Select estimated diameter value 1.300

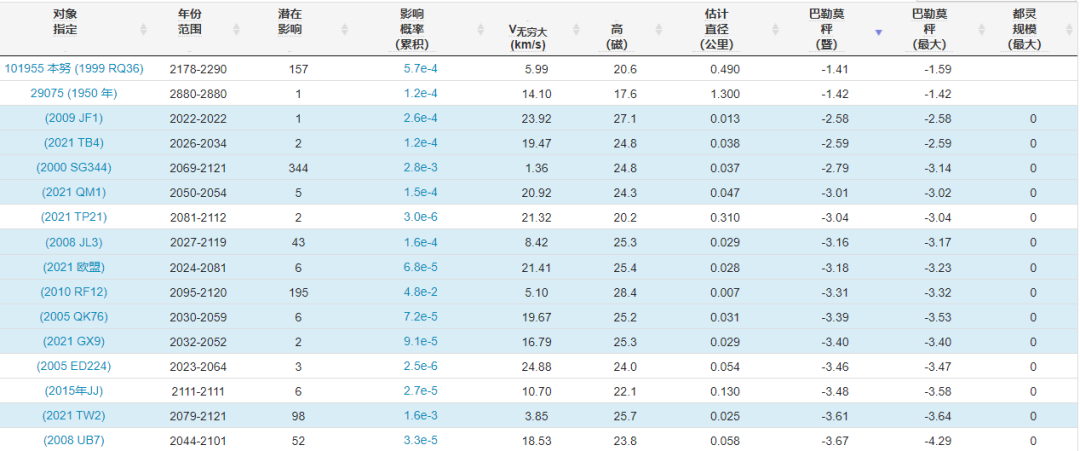(x=726, y=94)
